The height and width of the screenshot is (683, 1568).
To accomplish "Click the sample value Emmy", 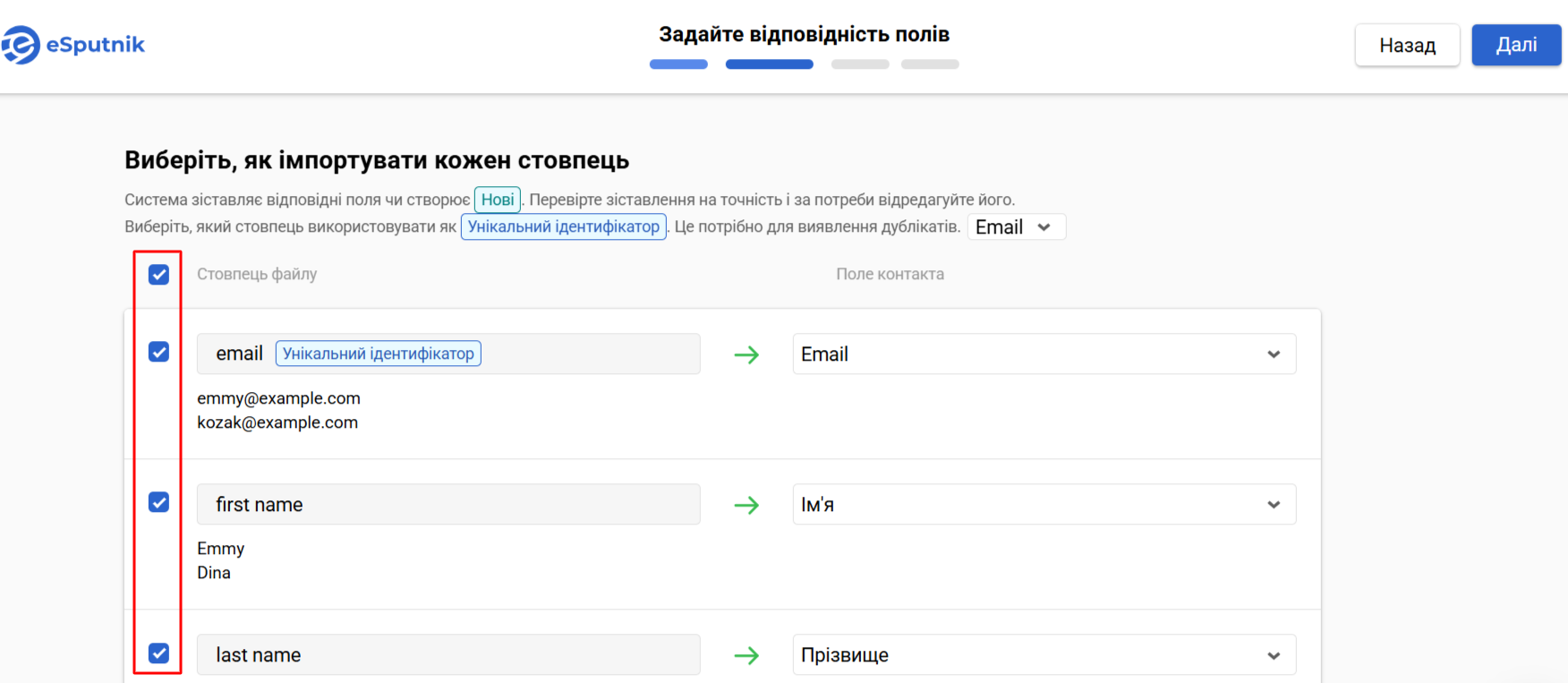I will click(x=220, y=549).
